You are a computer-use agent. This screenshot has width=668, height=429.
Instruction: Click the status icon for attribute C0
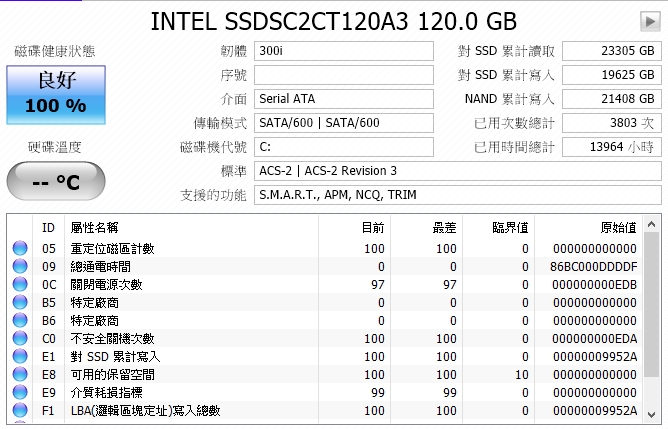20,338
